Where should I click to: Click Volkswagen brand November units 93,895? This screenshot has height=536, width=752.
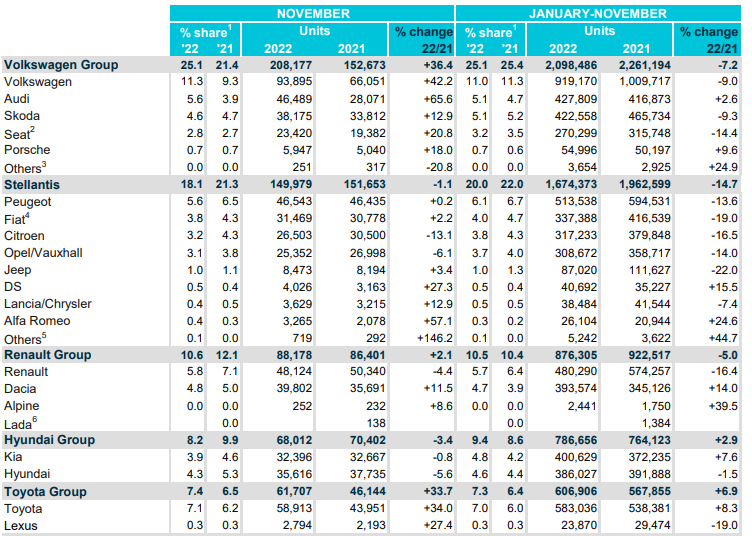pyautogui.click(x=294, y=82)
